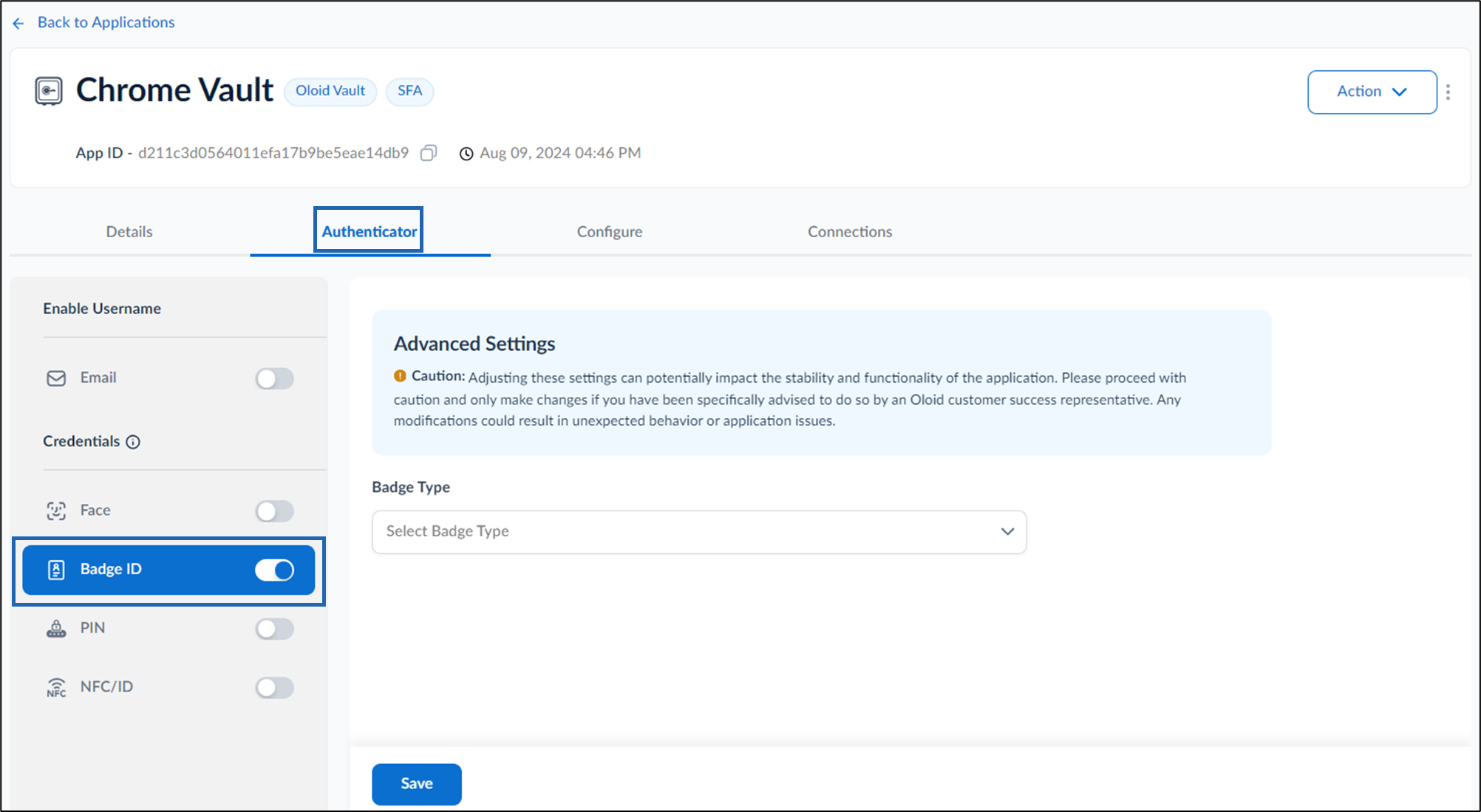
Task: Click the App ID value text
Action: coord(273,153)
